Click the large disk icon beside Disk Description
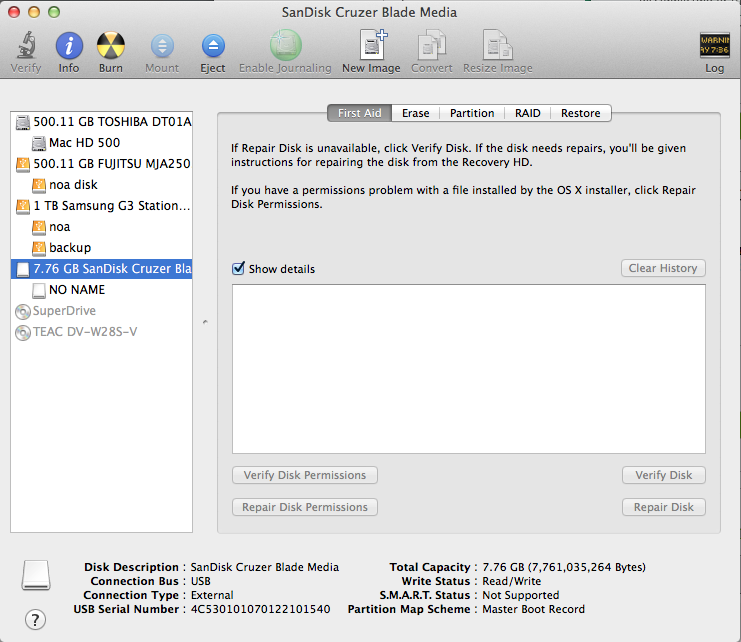The width and height of the screenshot is (741, 642). coord(36,575)
